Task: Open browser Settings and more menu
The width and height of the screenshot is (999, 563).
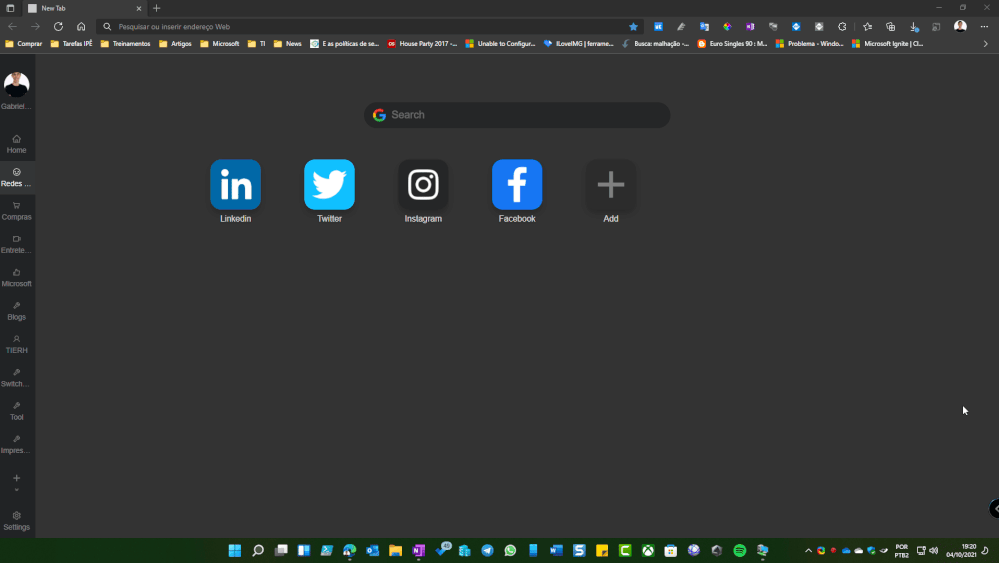Action: pos(984,27)
